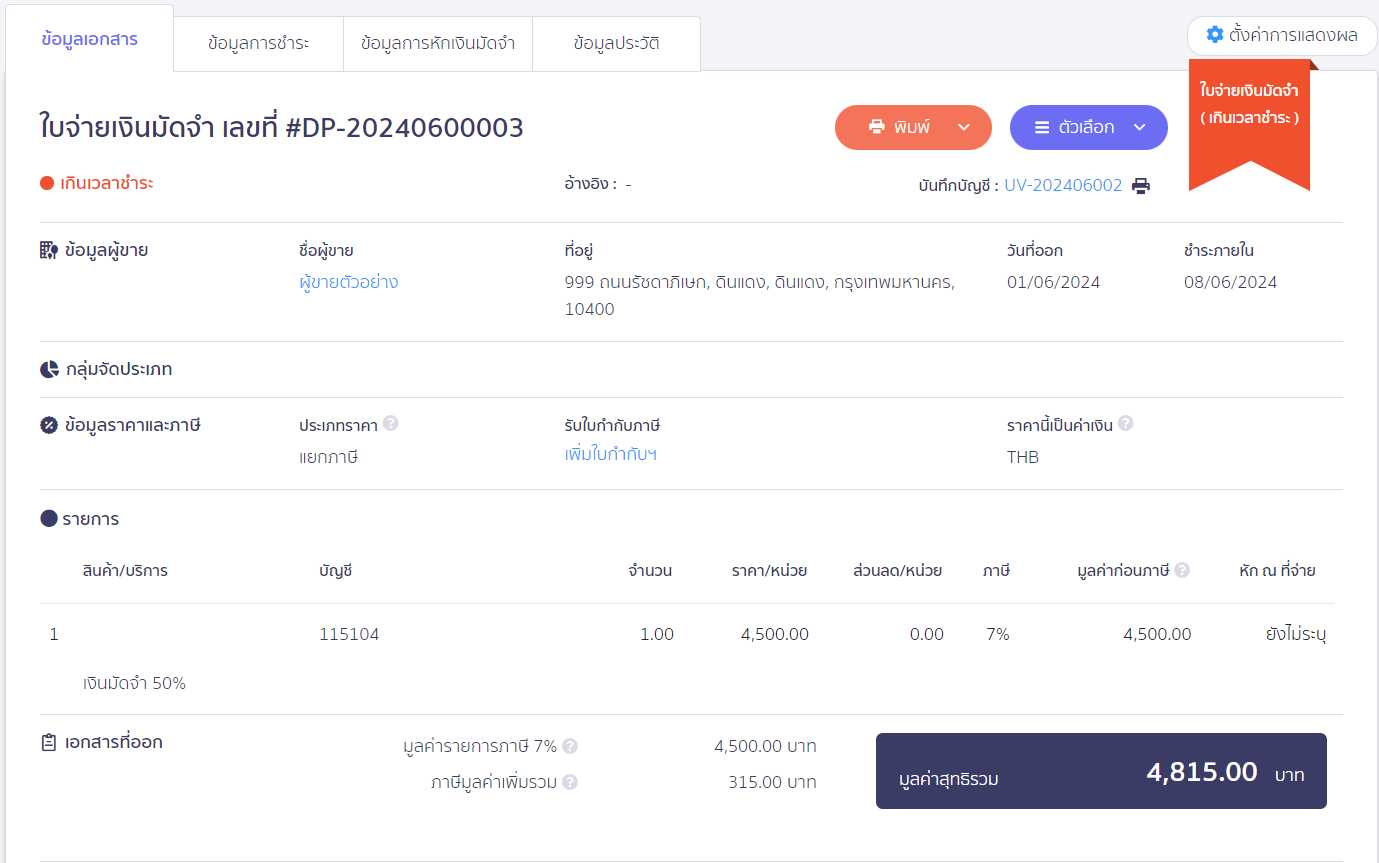Image resolution: width=1379 pixels, height=863 pixels.
Task: Click account code 115104
Action: click(349, 634)
